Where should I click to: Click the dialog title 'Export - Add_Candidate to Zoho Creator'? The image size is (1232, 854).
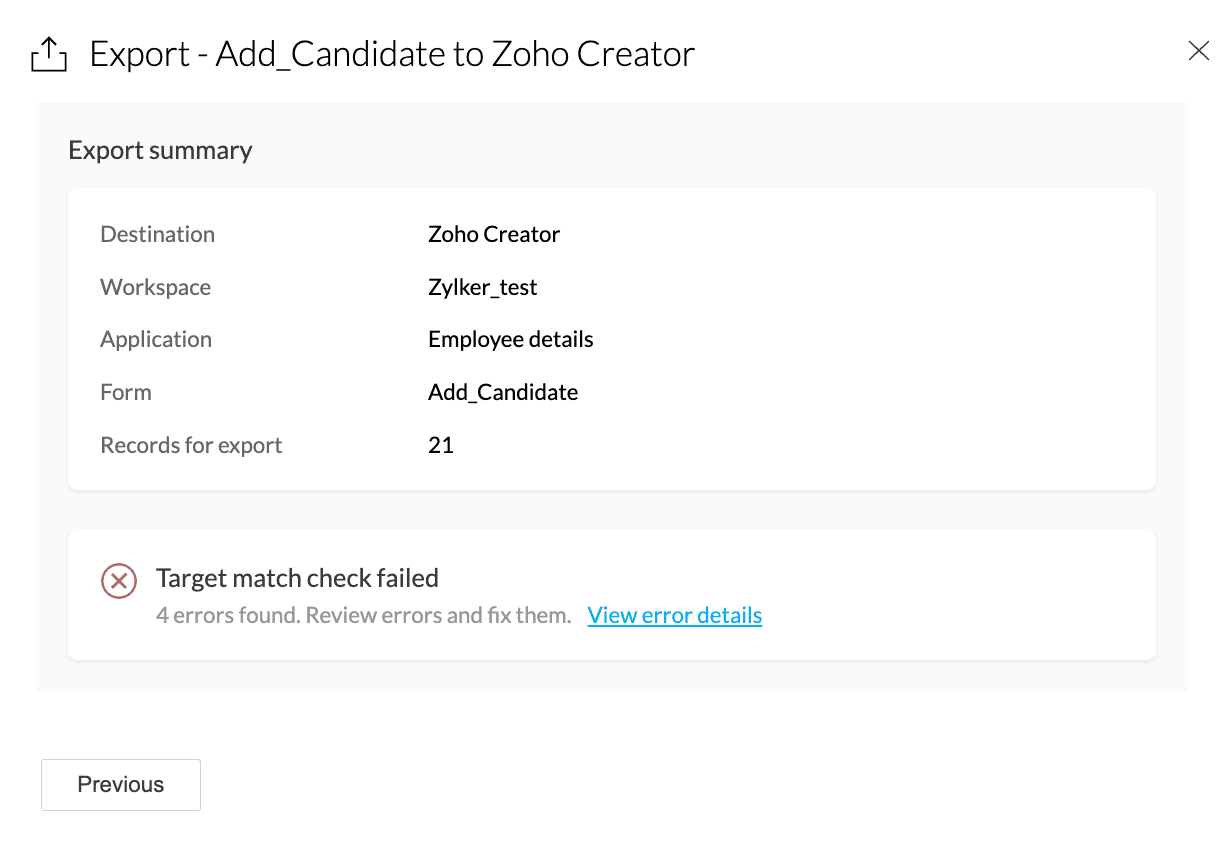tap(392, 54)
